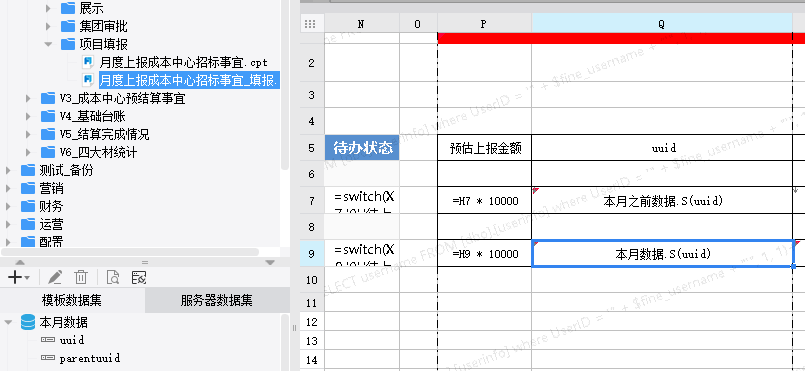The height and width of the screenshot is (371, 805).
Task: Click the uuid field icon
Action: (48, 340)
